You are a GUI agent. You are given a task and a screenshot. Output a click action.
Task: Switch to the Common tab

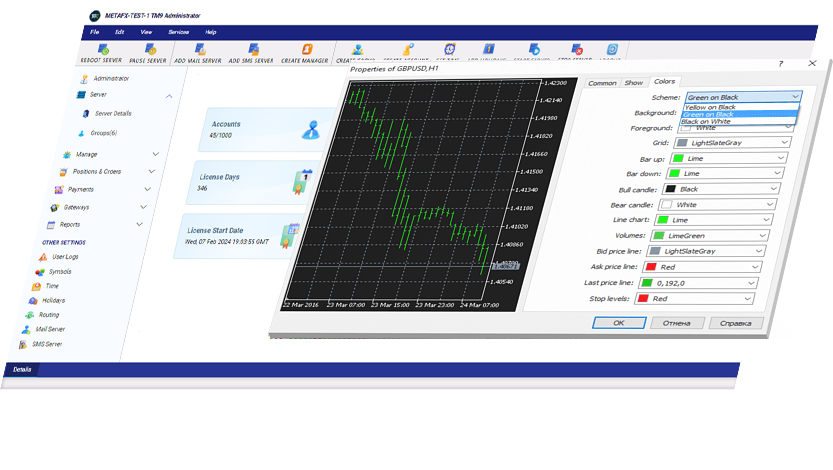click(x=602, y=83)
